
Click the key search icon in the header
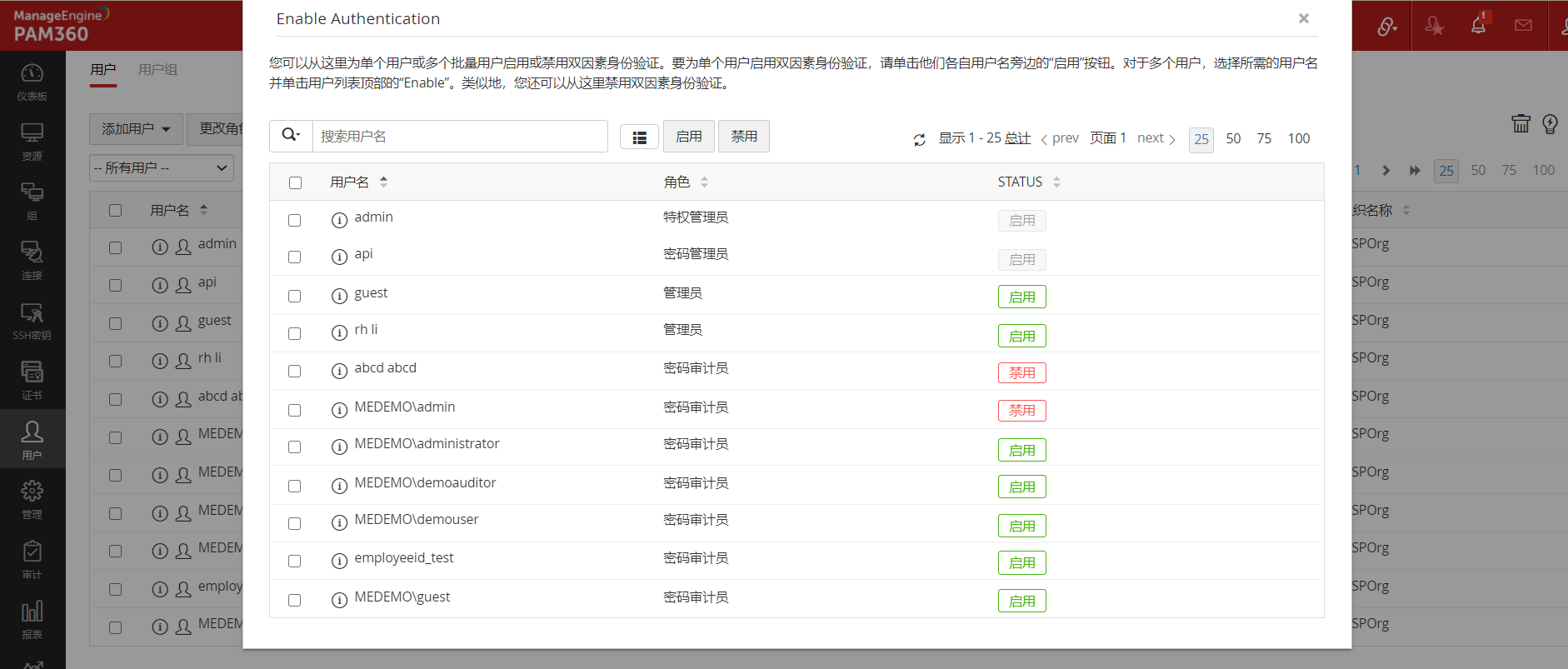tap(1387, 26)
